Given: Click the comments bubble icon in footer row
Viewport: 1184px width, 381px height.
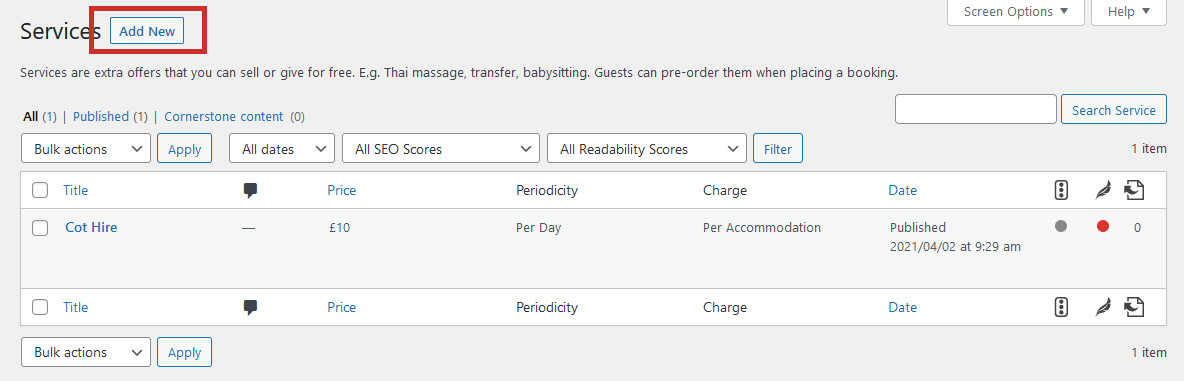Looking at the screenshot, I should click(251, 307).
